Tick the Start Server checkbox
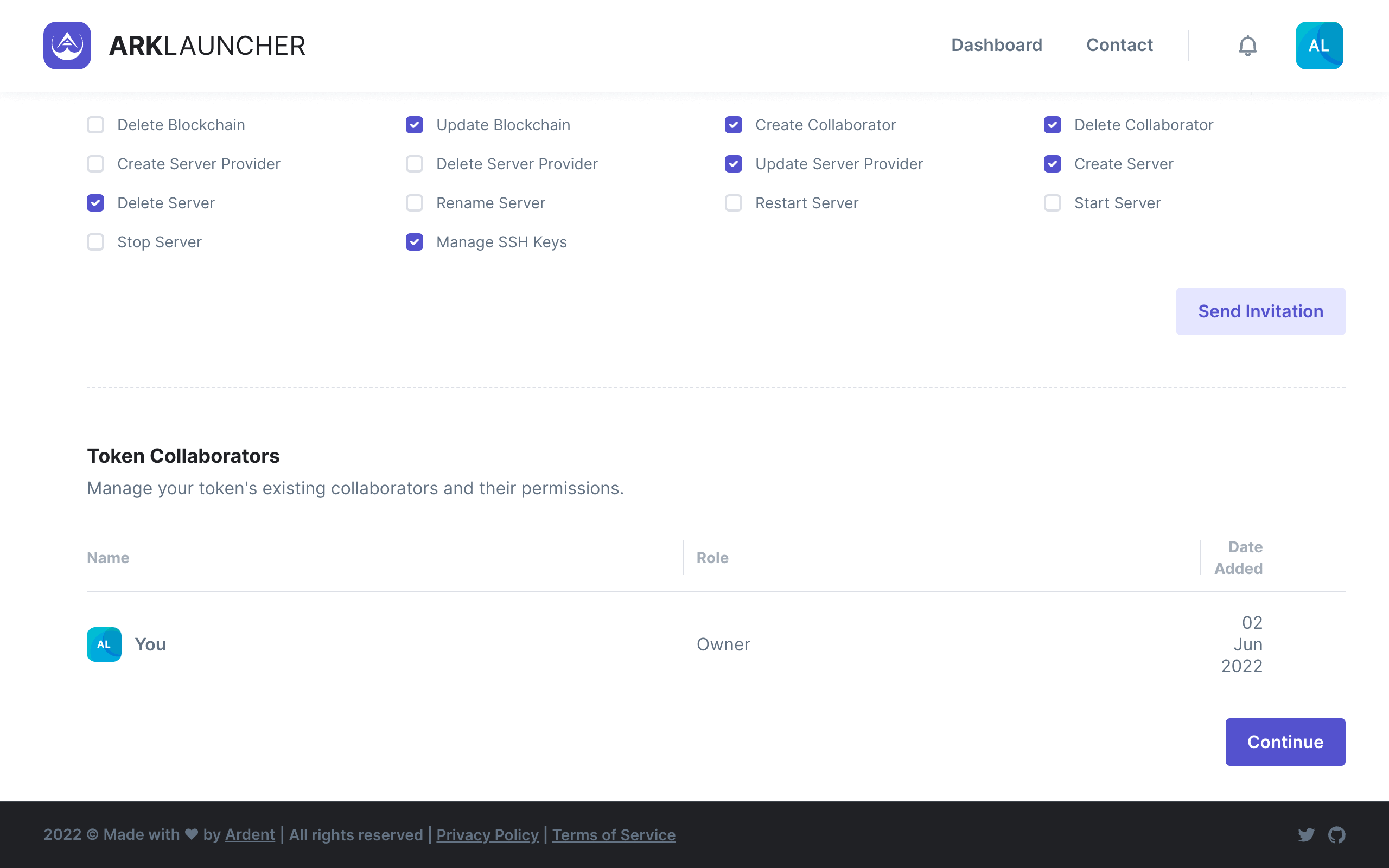 (1052, 203)
